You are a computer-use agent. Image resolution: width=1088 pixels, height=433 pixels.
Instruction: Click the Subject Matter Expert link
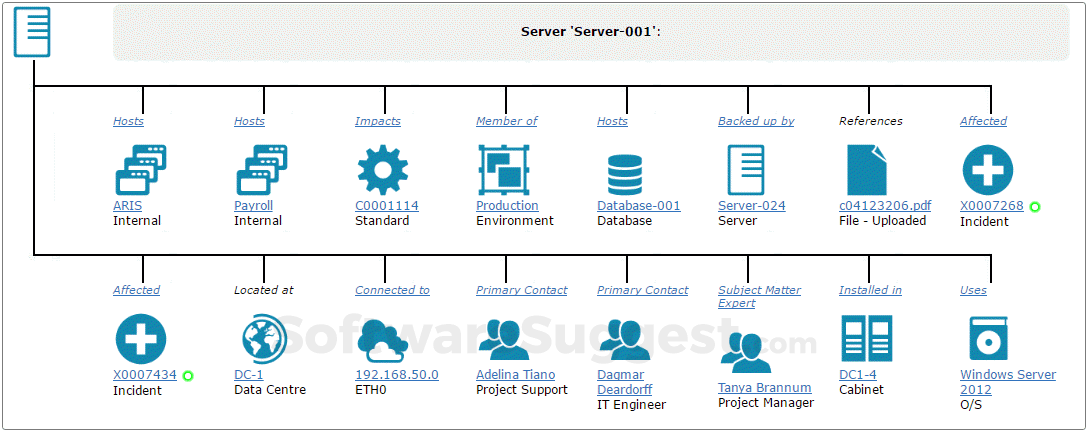click(759, 296)
